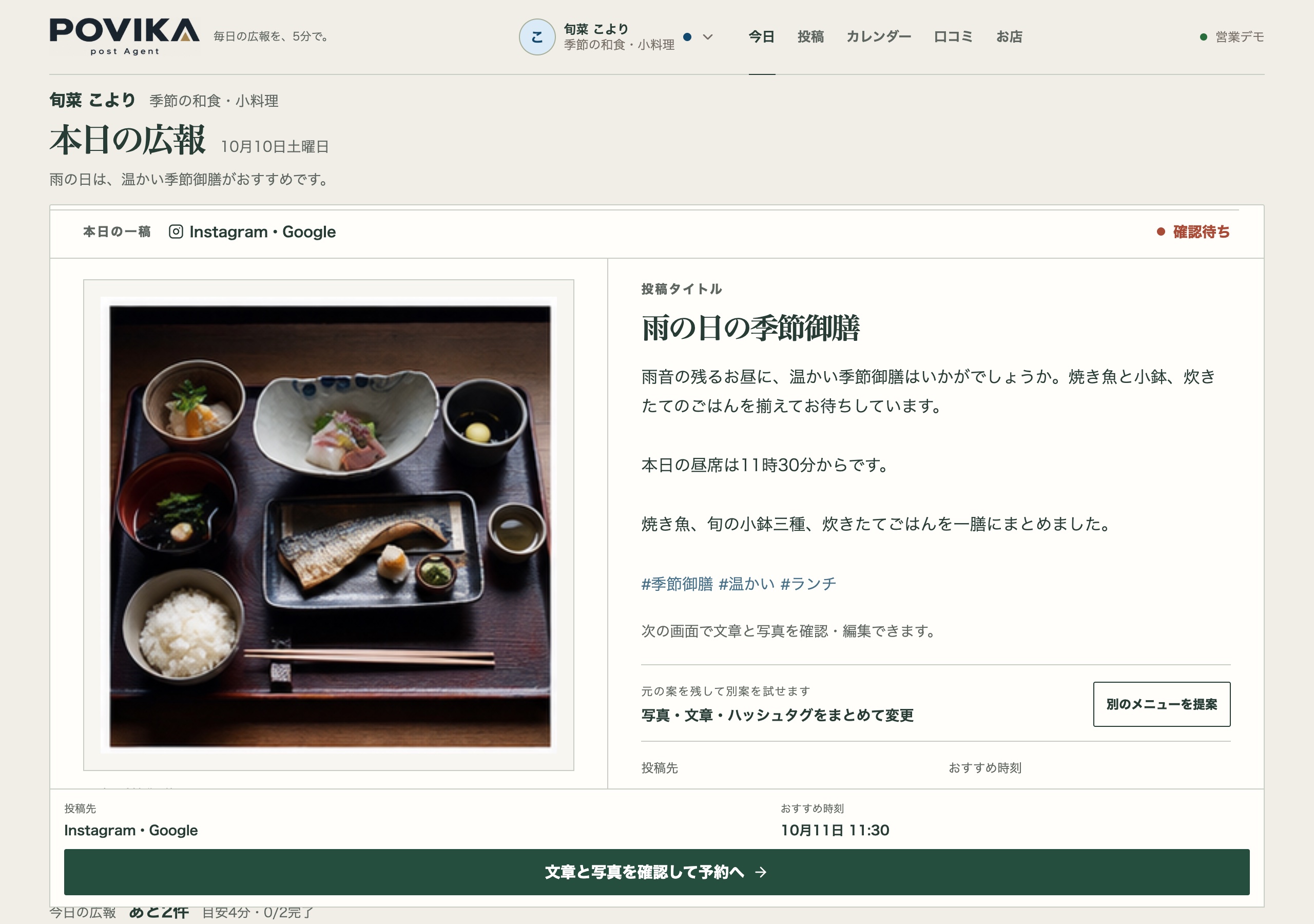Screen dimensions: 1314x924
Task: Click the 別のメニューを提案 button
Action: pyautogui.click(x=1161, y=704)
